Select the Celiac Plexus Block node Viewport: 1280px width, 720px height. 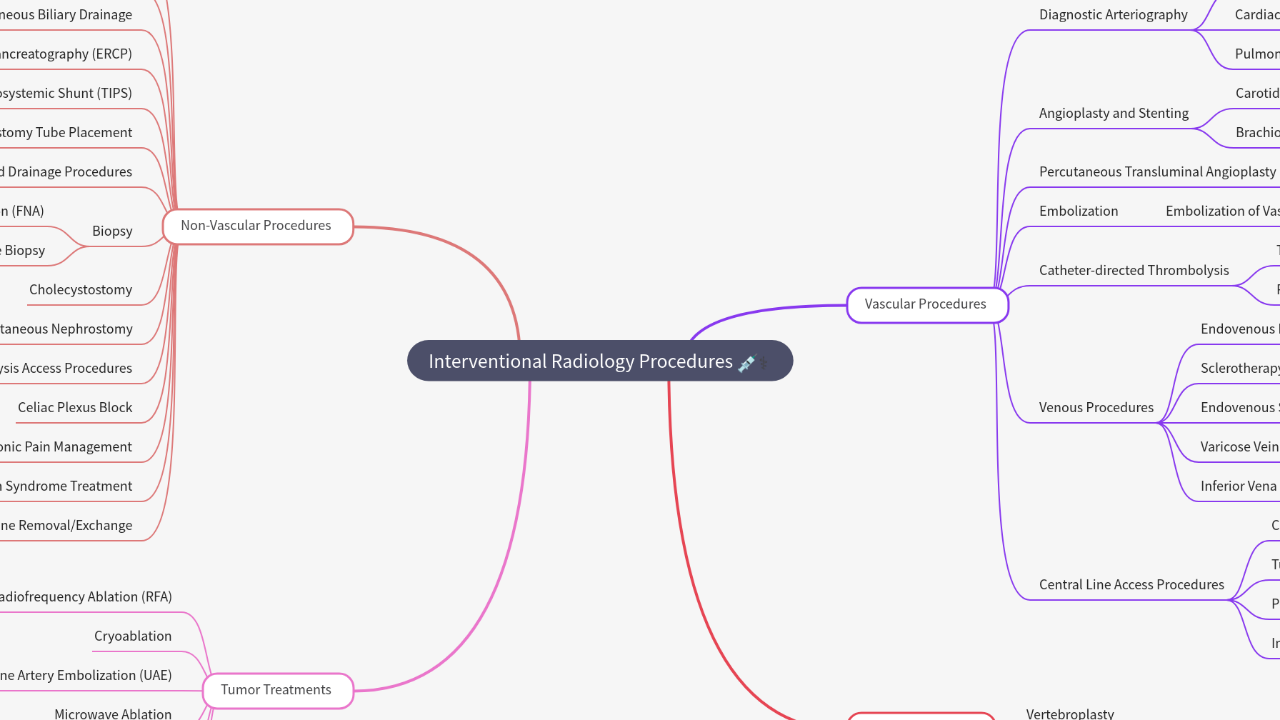click(x=75, y=408)
